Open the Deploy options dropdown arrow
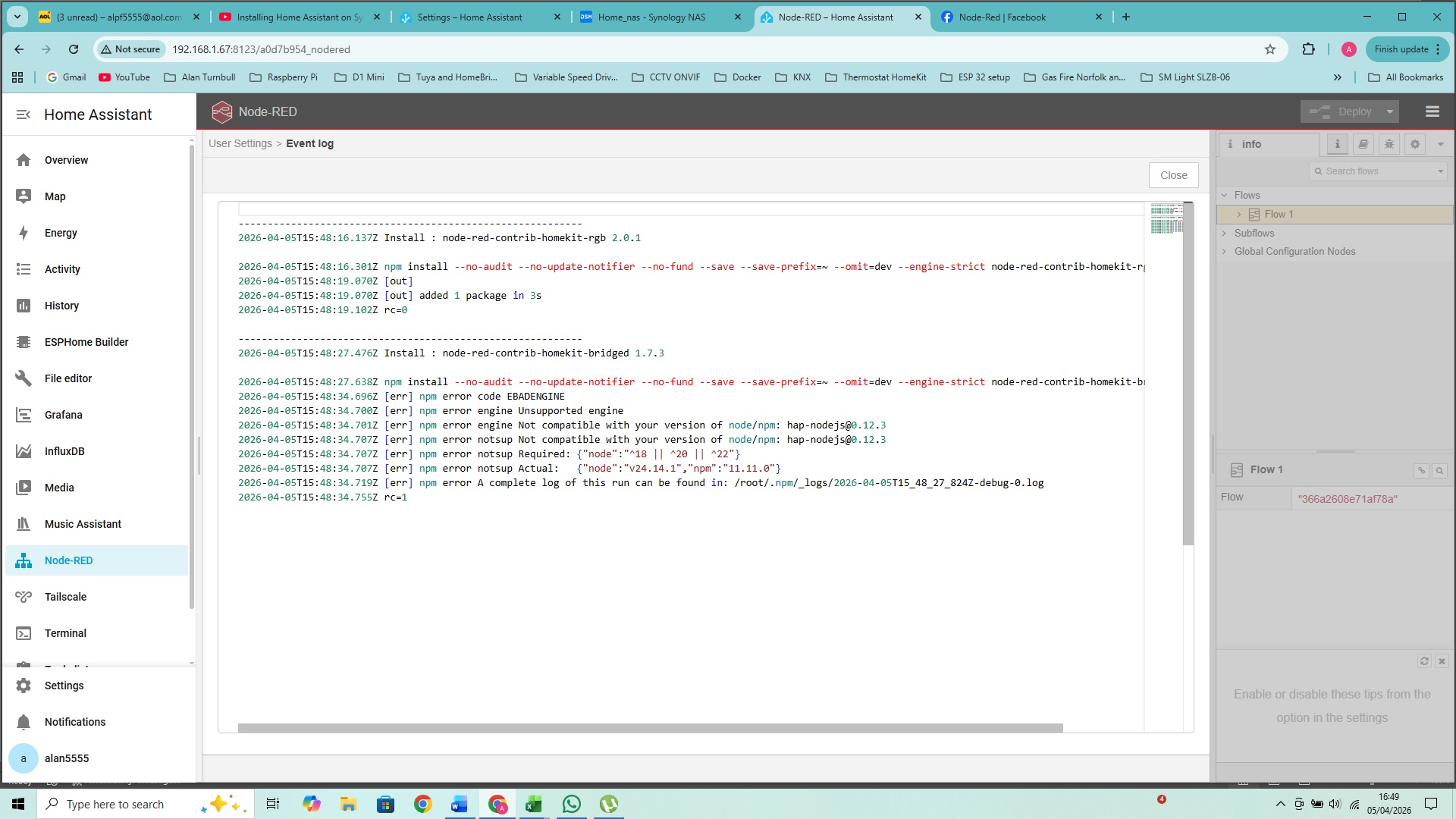This screenshot has height=819, width=1456. [1389, 111]
